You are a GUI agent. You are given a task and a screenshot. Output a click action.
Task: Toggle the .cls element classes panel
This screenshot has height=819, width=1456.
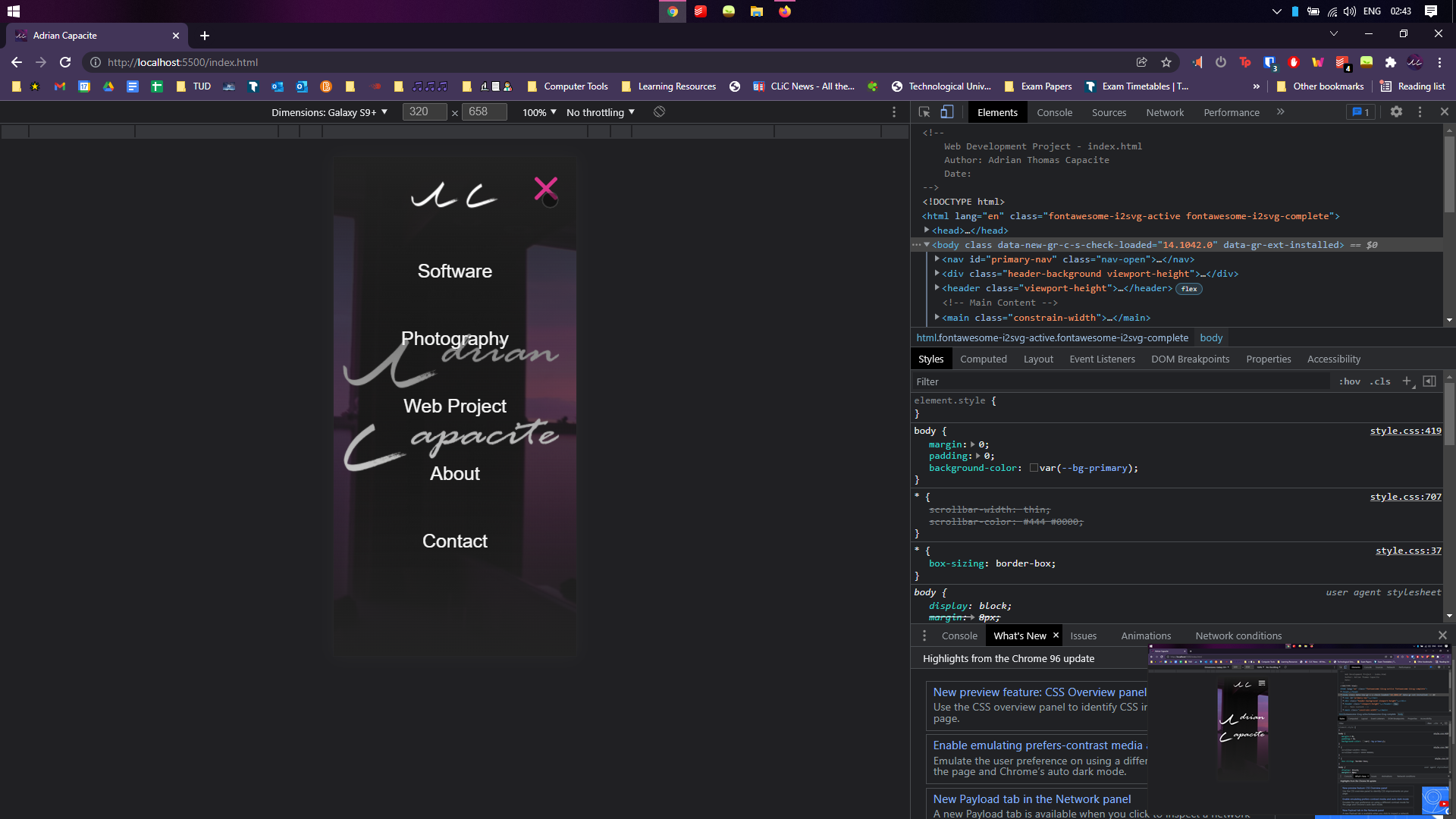click(1380, 381)
